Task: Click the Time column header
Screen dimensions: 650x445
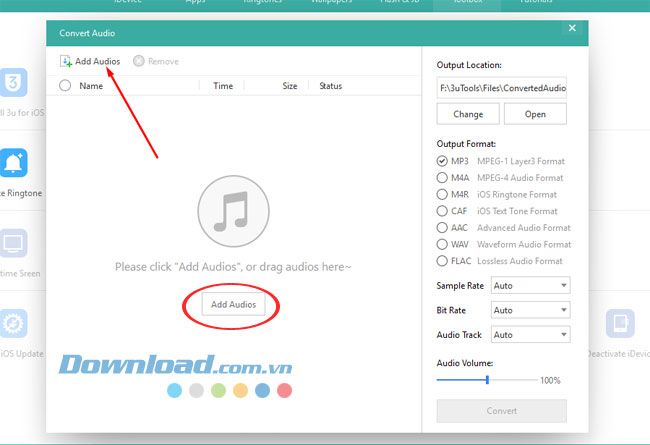Action: pyautogui.click(x=223, y=86)
